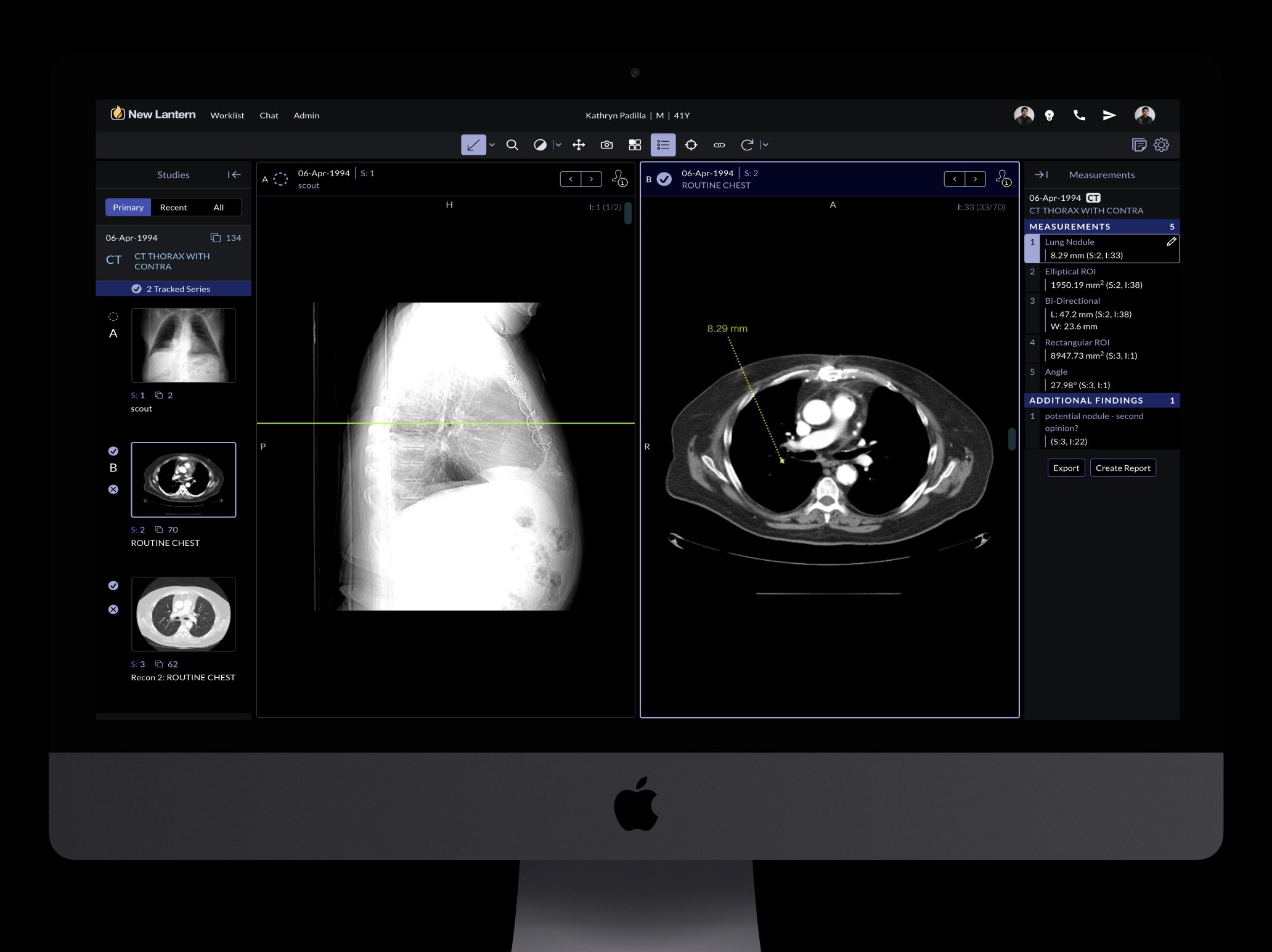This screenshot has height=952, width=1272.
Task: Open the settings gear icon
Action: (x=1161, y=145)
